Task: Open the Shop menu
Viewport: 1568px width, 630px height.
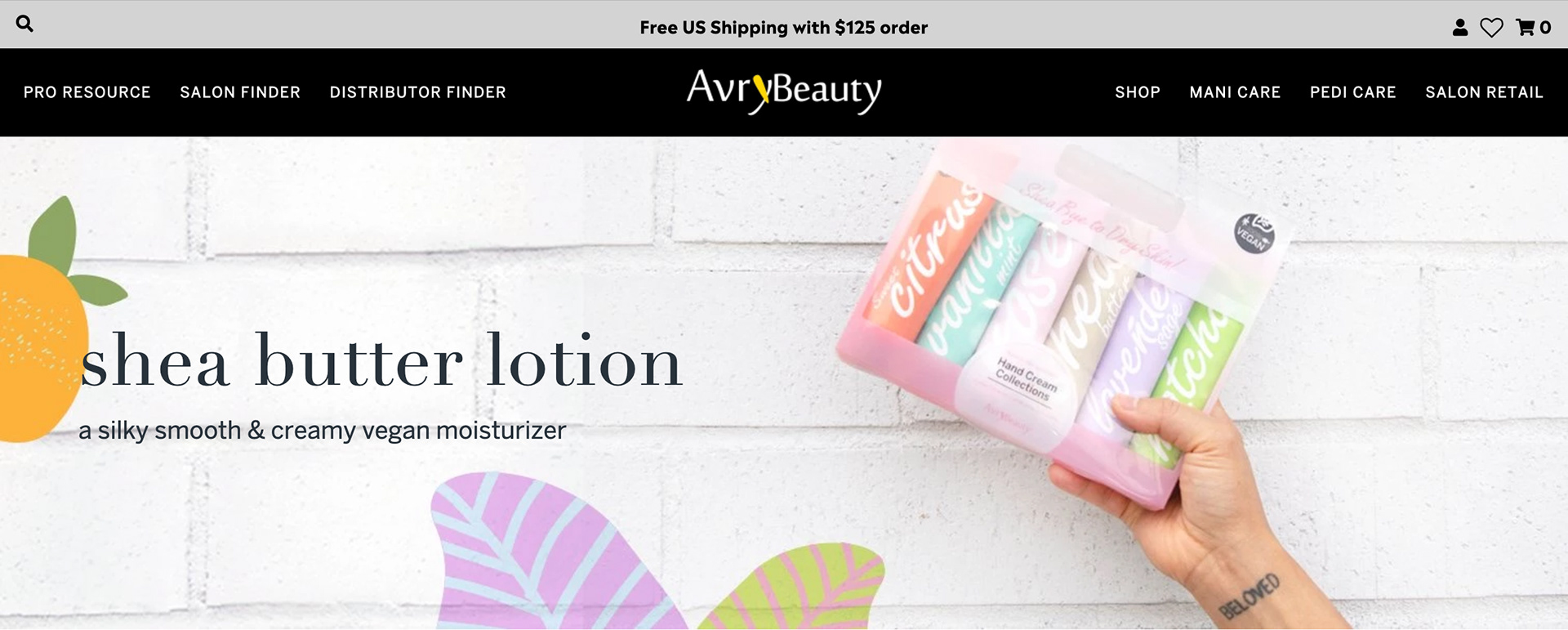Action: click(1138, 92)
